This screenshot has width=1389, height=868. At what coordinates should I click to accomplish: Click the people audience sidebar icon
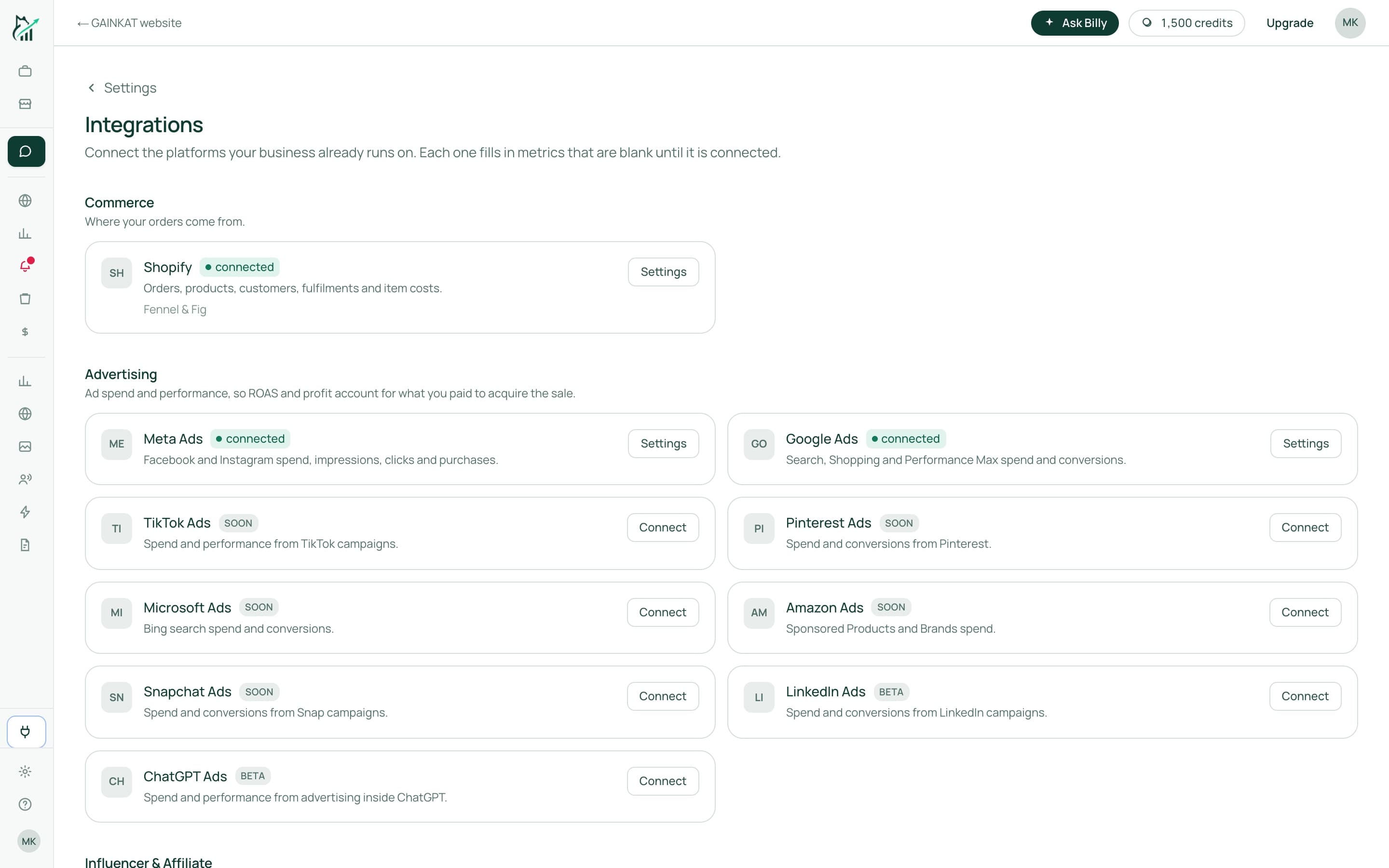pyautogui.click(x=25, y=479)
